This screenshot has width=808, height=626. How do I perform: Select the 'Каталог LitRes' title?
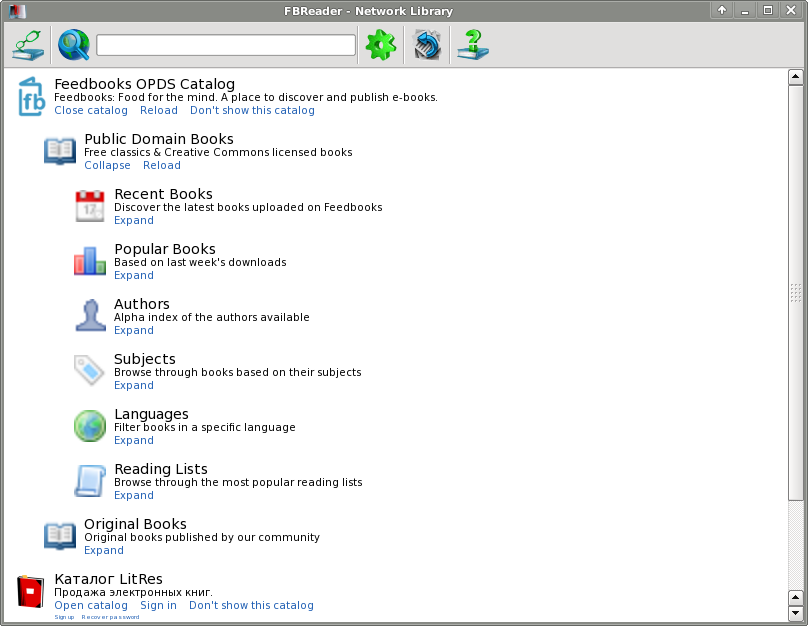(x=108, y=579)
